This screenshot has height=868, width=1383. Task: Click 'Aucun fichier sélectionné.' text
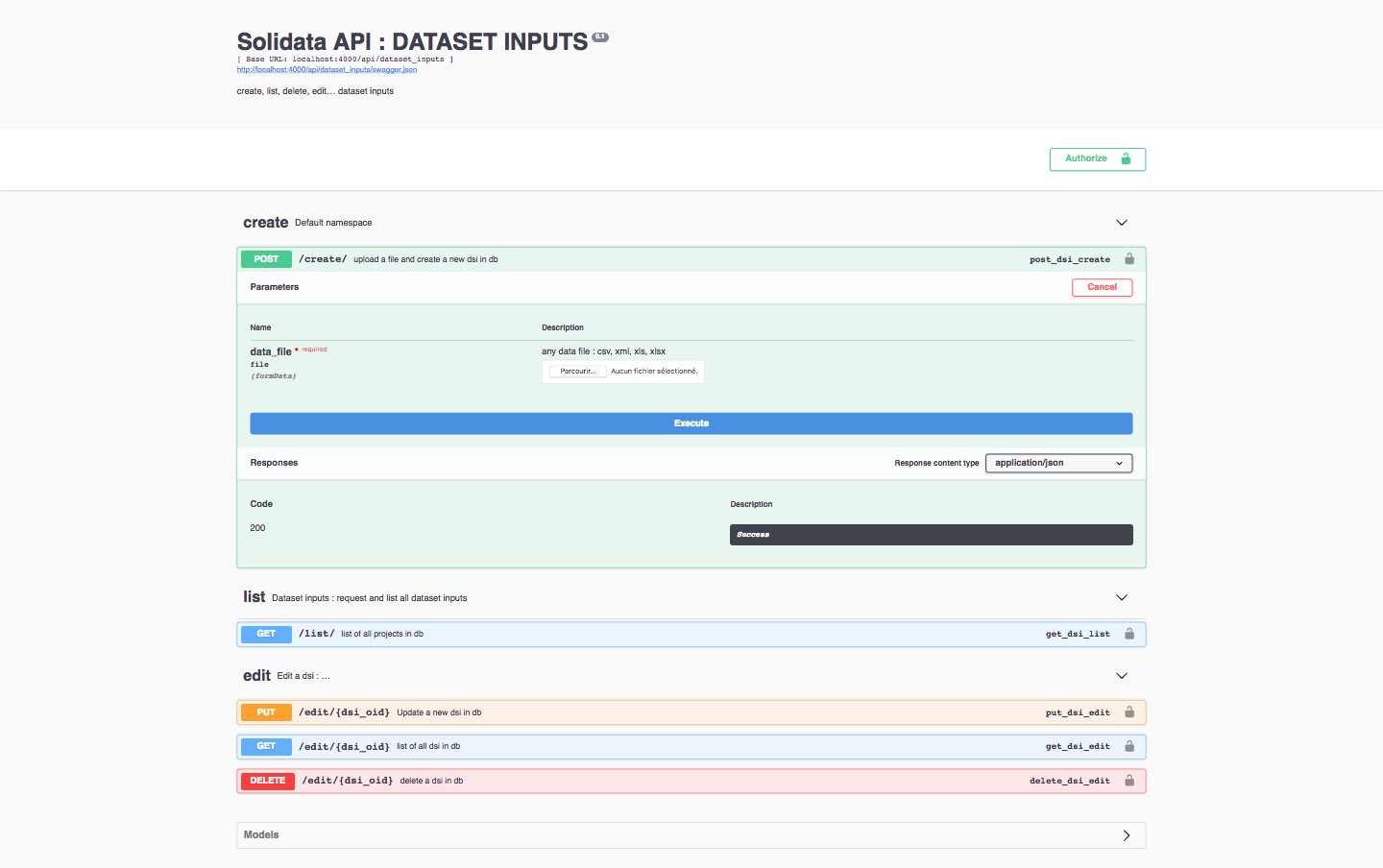[654, 372]
